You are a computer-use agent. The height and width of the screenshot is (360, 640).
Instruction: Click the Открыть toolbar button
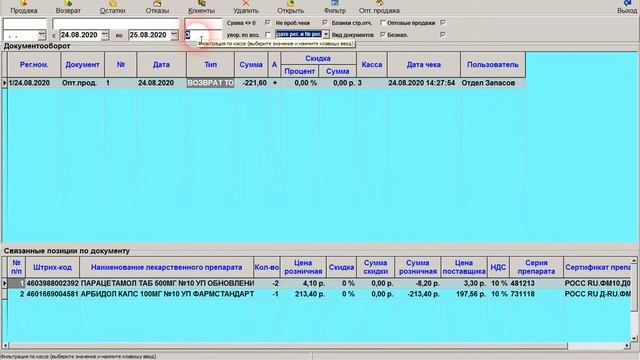point(290,7)
